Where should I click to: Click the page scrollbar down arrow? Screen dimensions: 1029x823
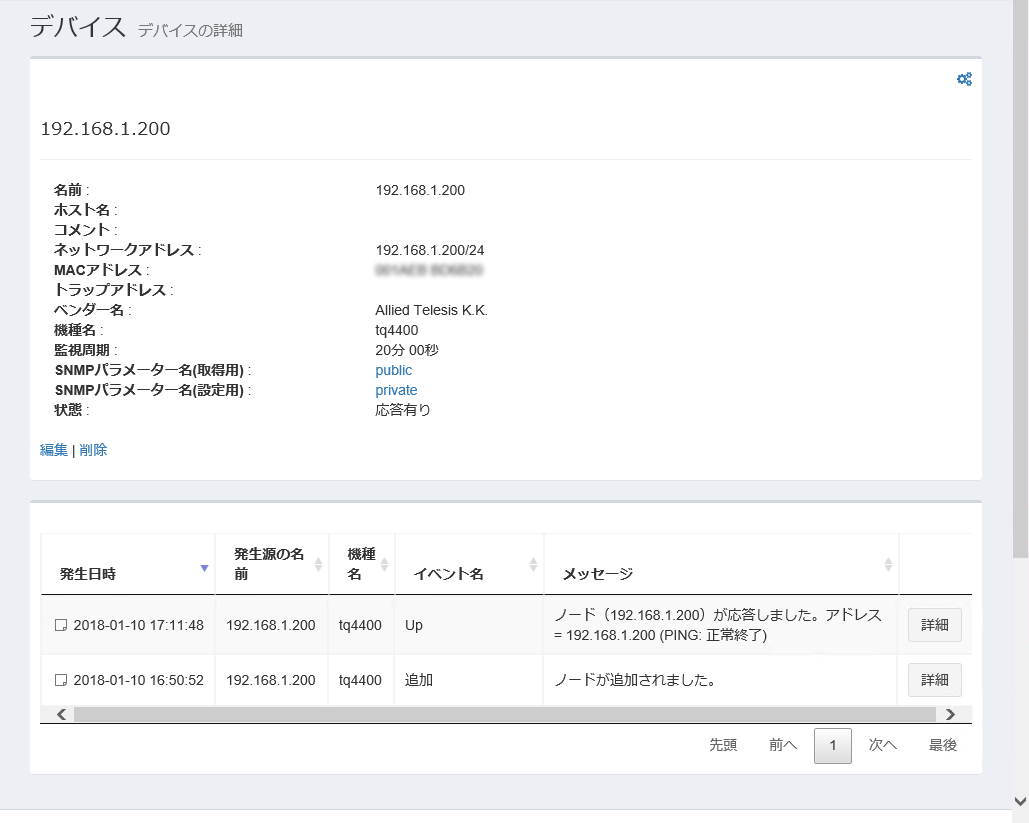click(1020, 801)
